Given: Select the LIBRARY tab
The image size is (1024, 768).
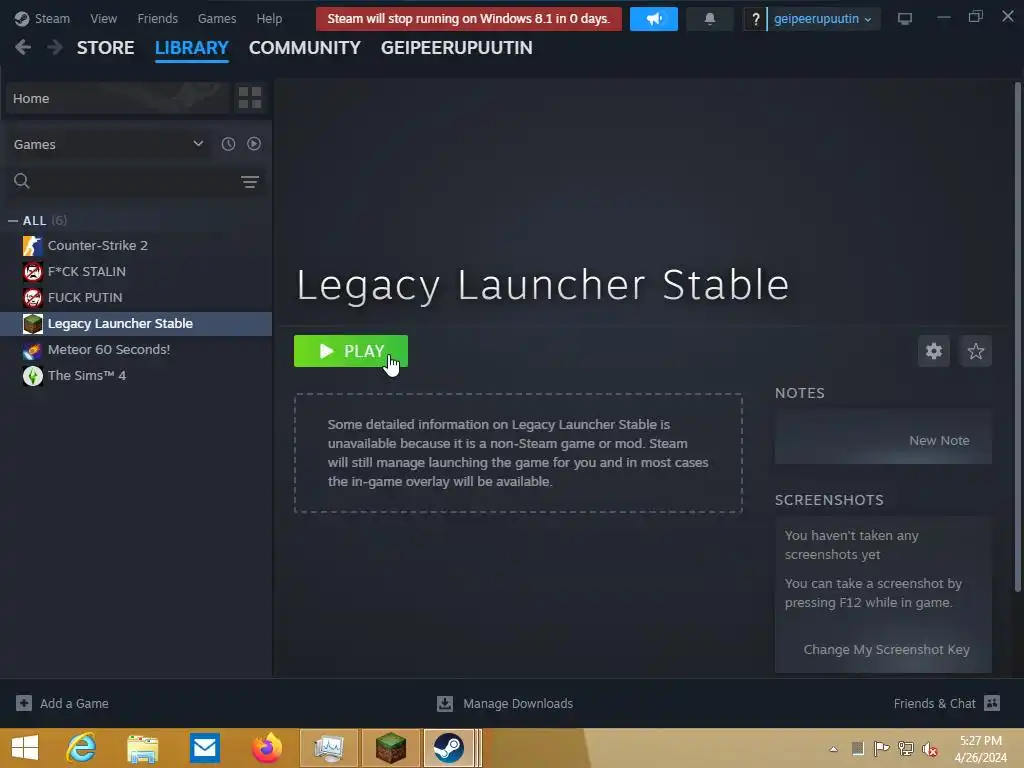Looking at the screenshot, I should point(191,48).
